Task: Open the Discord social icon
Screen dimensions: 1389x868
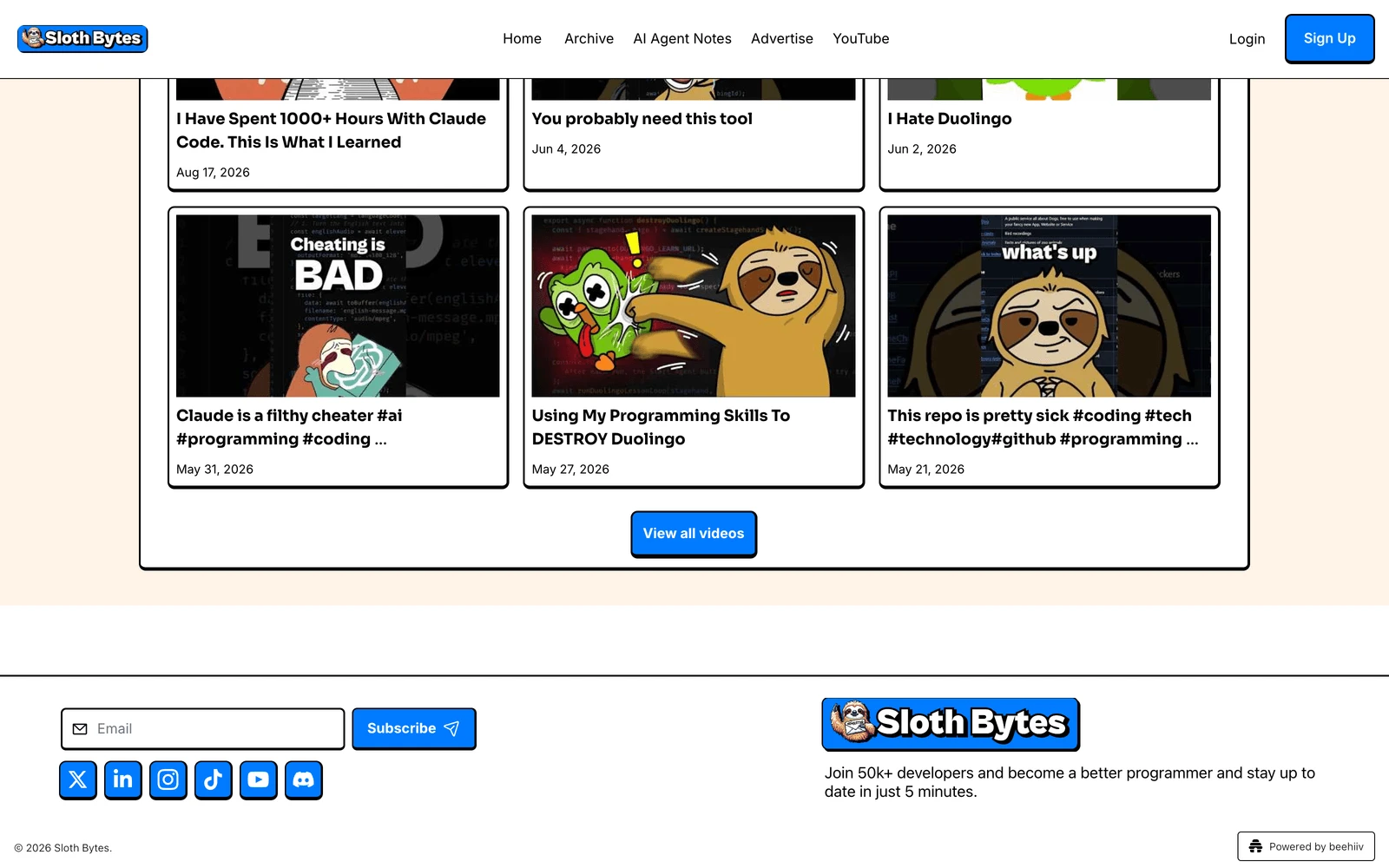Action: click(x=304, y=779)
